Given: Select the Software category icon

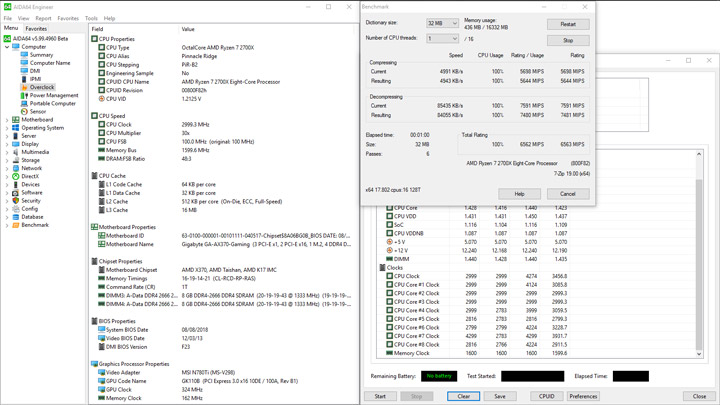Looking at the screenshot, I should point(16,192).
